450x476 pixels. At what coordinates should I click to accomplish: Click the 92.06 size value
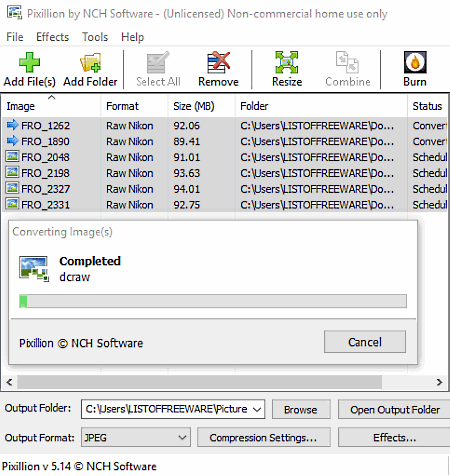point(186,126)
